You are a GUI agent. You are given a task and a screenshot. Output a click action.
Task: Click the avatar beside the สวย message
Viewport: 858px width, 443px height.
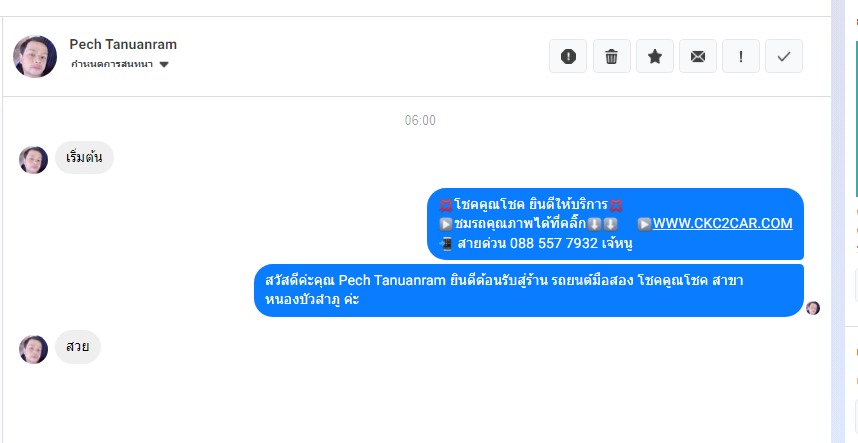click(x=33, y=349)
